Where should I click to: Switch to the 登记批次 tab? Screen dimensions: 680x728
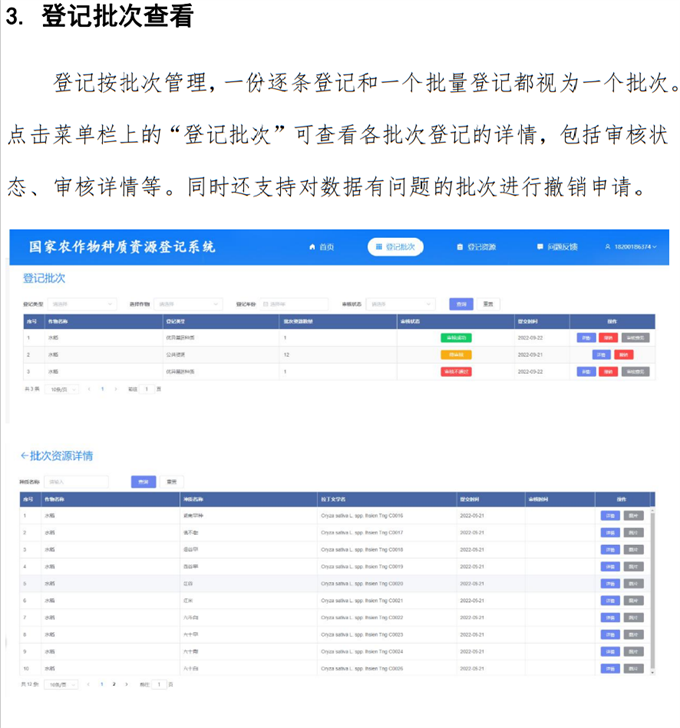(x=395, y=246)
